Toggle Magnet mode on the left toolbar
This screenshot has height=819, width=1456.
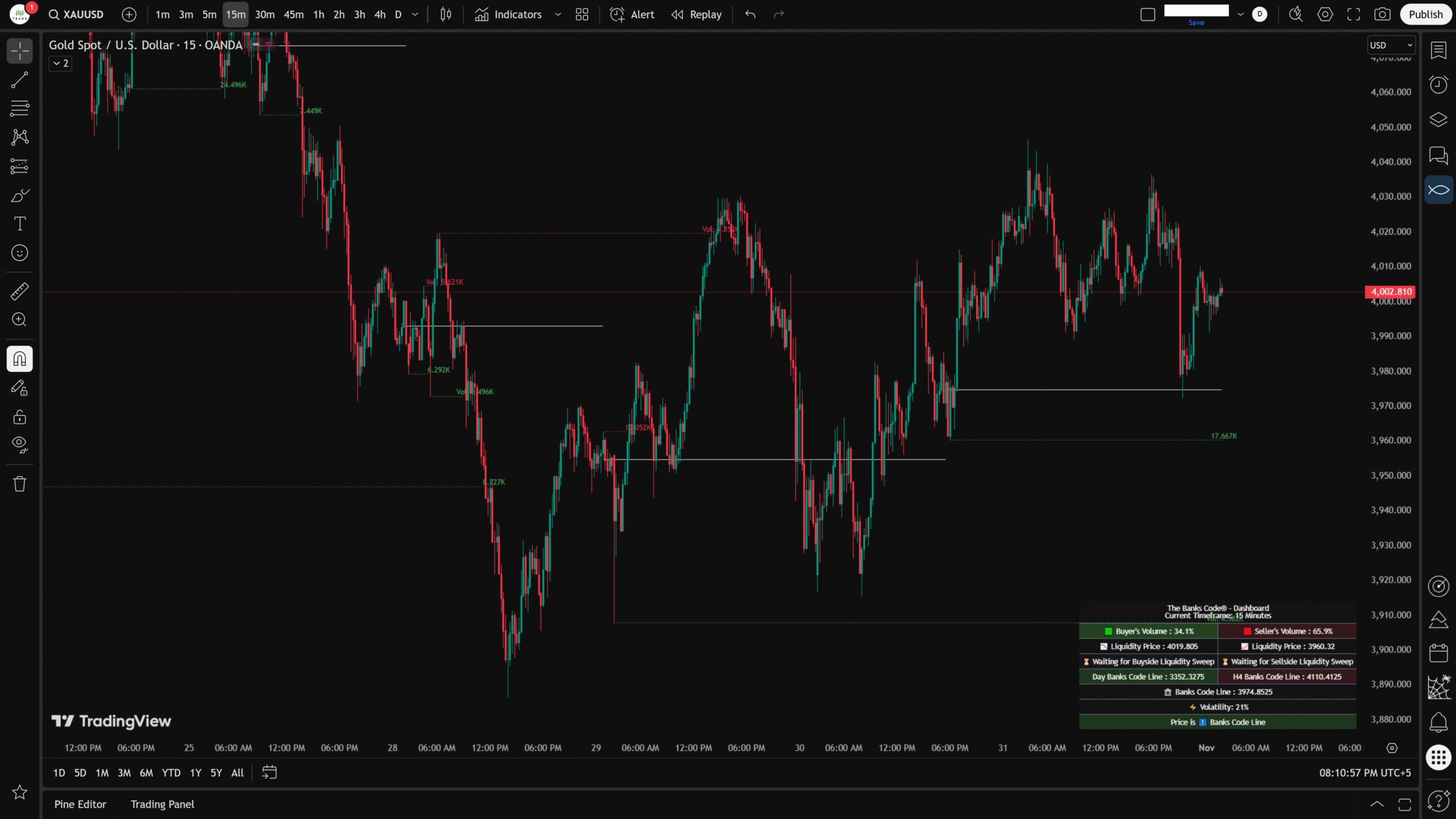[19, 359]
